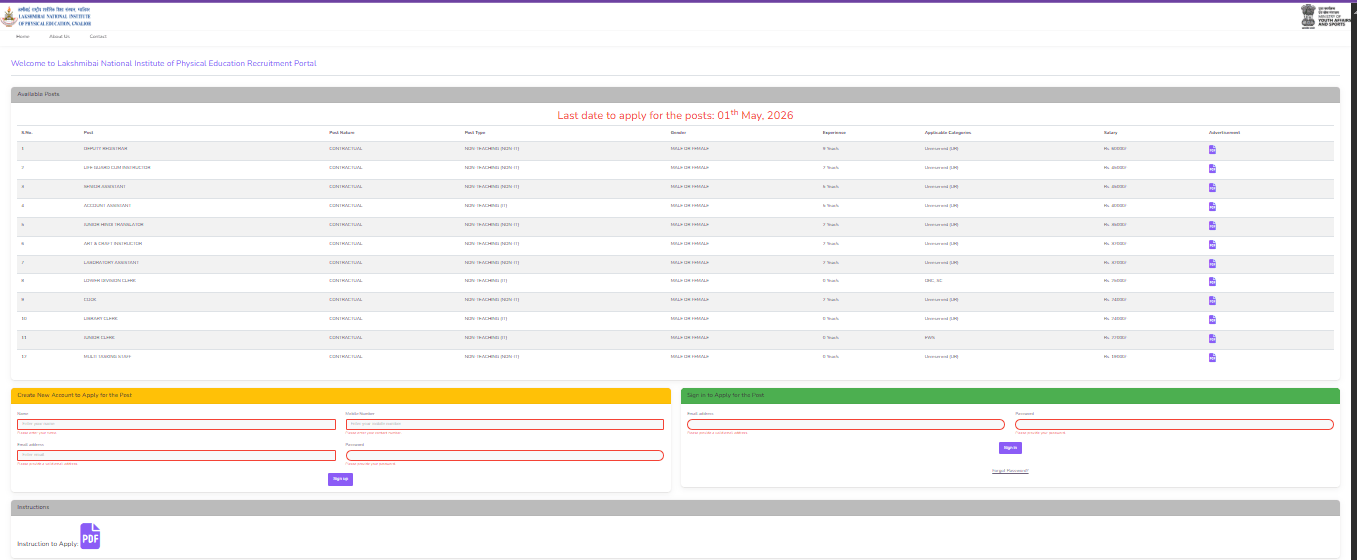Open the Multi Tasking Staff advertisement PDF

point(1212,357)
